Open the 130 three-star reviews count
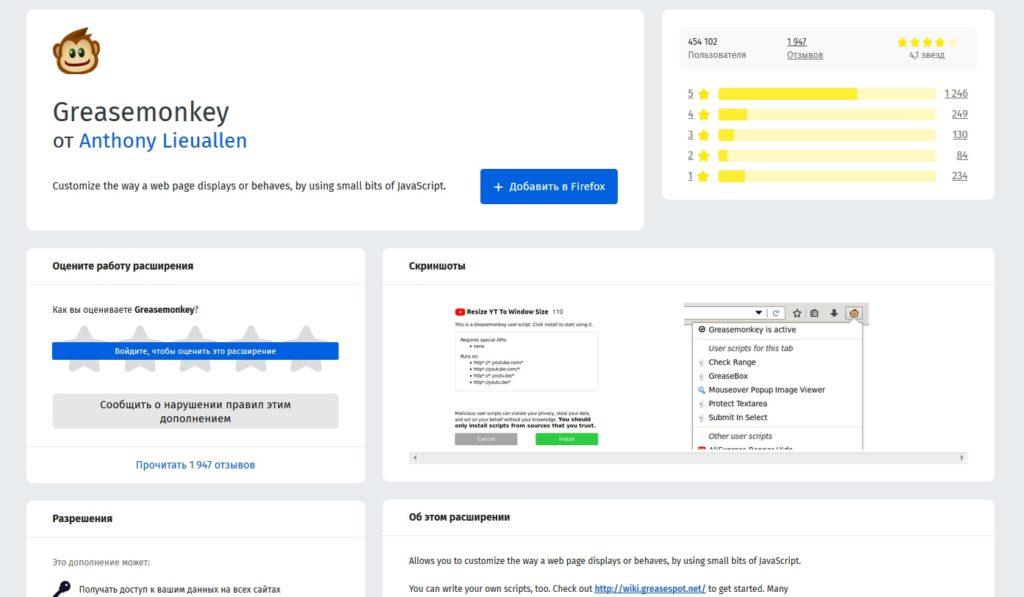The image size is (1024, 597). 959,135
